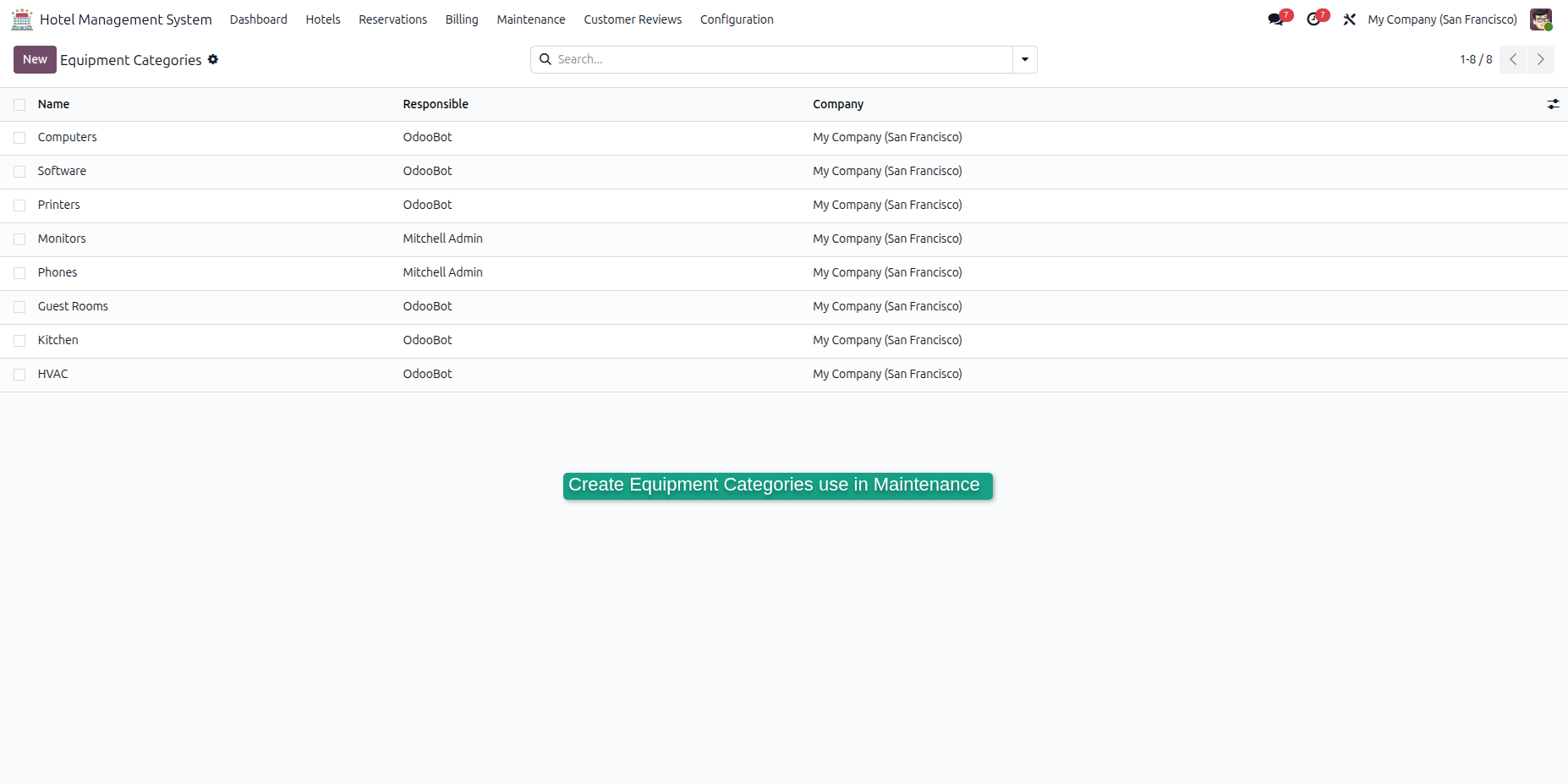1568x784 pixels.
Task: Sort by the Company column header
Action: 838,104
